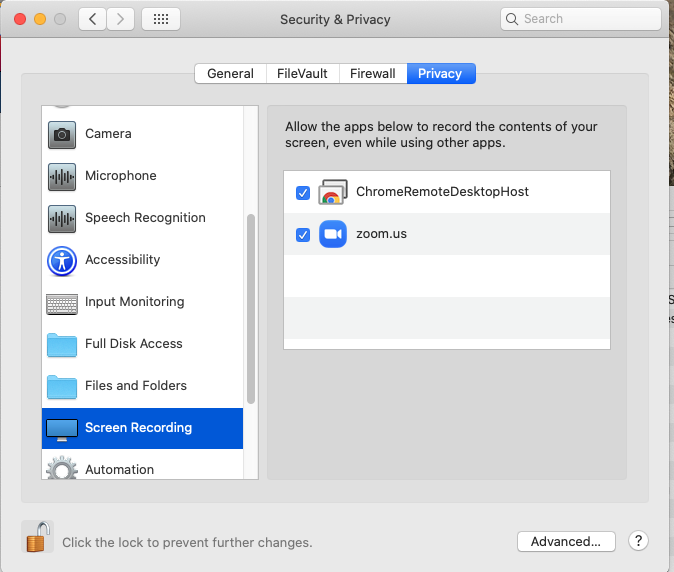The width and height of the screenshot is (674, 572).
Task: Select the Full Disk Access folder icon
Action: pos(62,344)
